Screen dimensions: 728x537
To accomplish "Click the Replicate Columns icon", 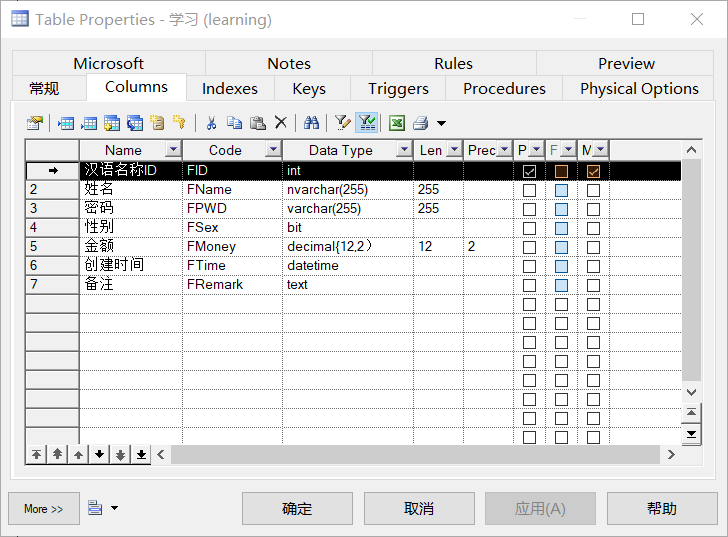I will (135, 123).
